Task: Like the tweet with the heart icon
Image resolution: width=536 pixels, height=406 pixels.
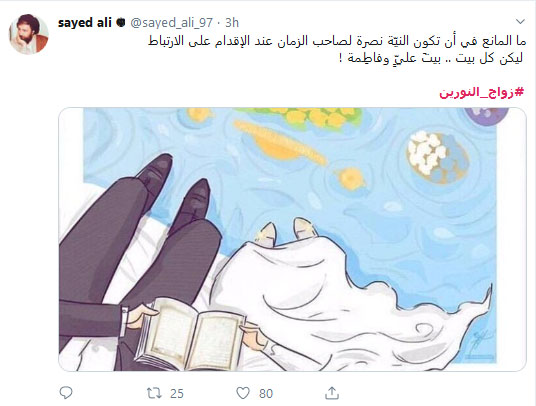Action: [243, 393]
